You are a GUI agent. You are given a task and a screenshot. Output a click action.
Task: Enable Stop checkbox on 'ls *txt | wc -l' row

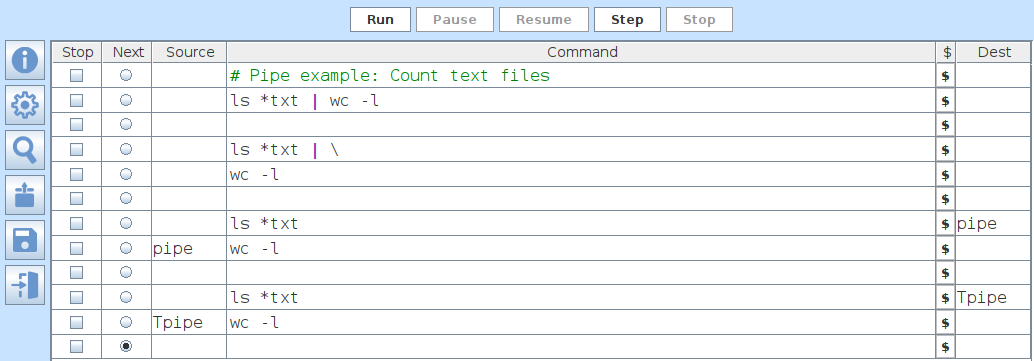pos(76,100)
